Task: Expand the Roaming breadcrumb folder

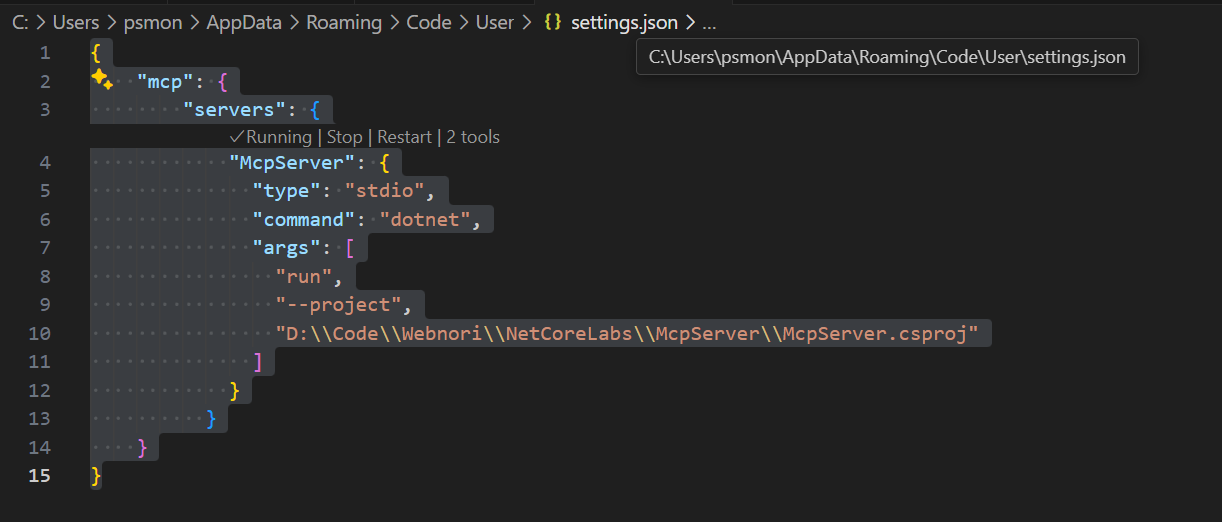Action: click(x=344, y=22)
